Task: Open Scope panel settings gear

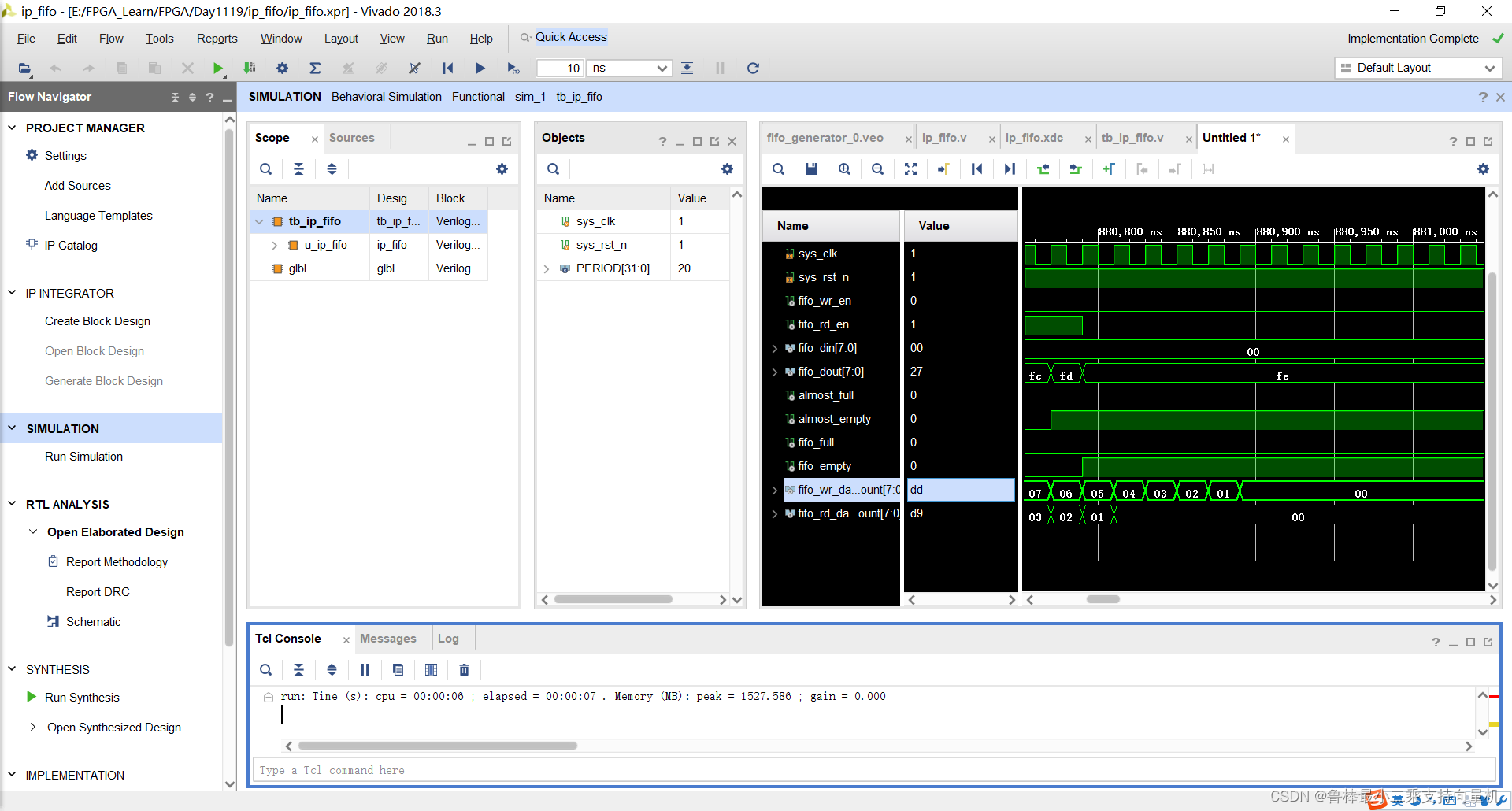Action: pyautogui.click(x=502, y=169)
